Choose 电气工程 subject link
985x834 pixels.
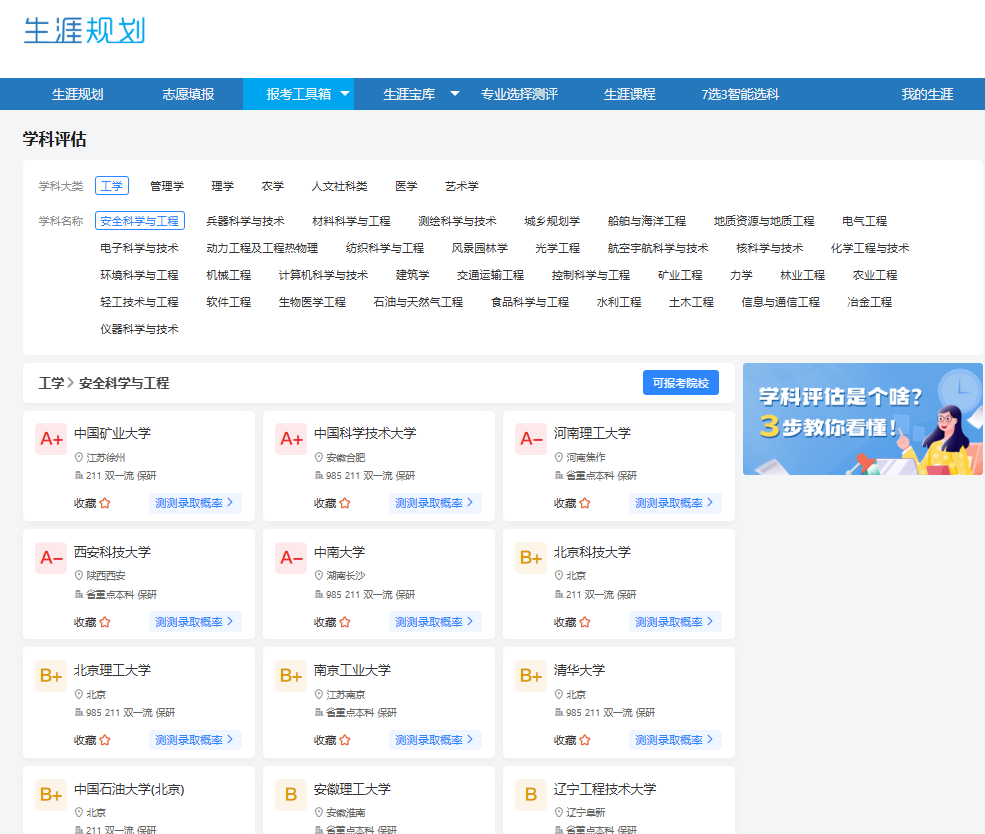tap(864, 221)
